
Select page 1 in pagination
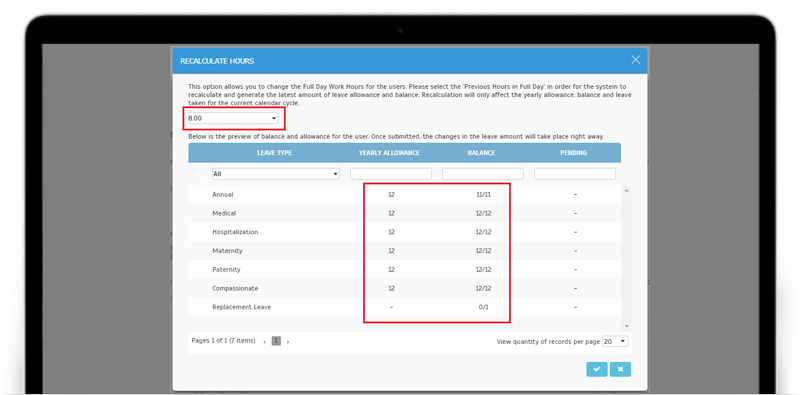coord(276,341)
